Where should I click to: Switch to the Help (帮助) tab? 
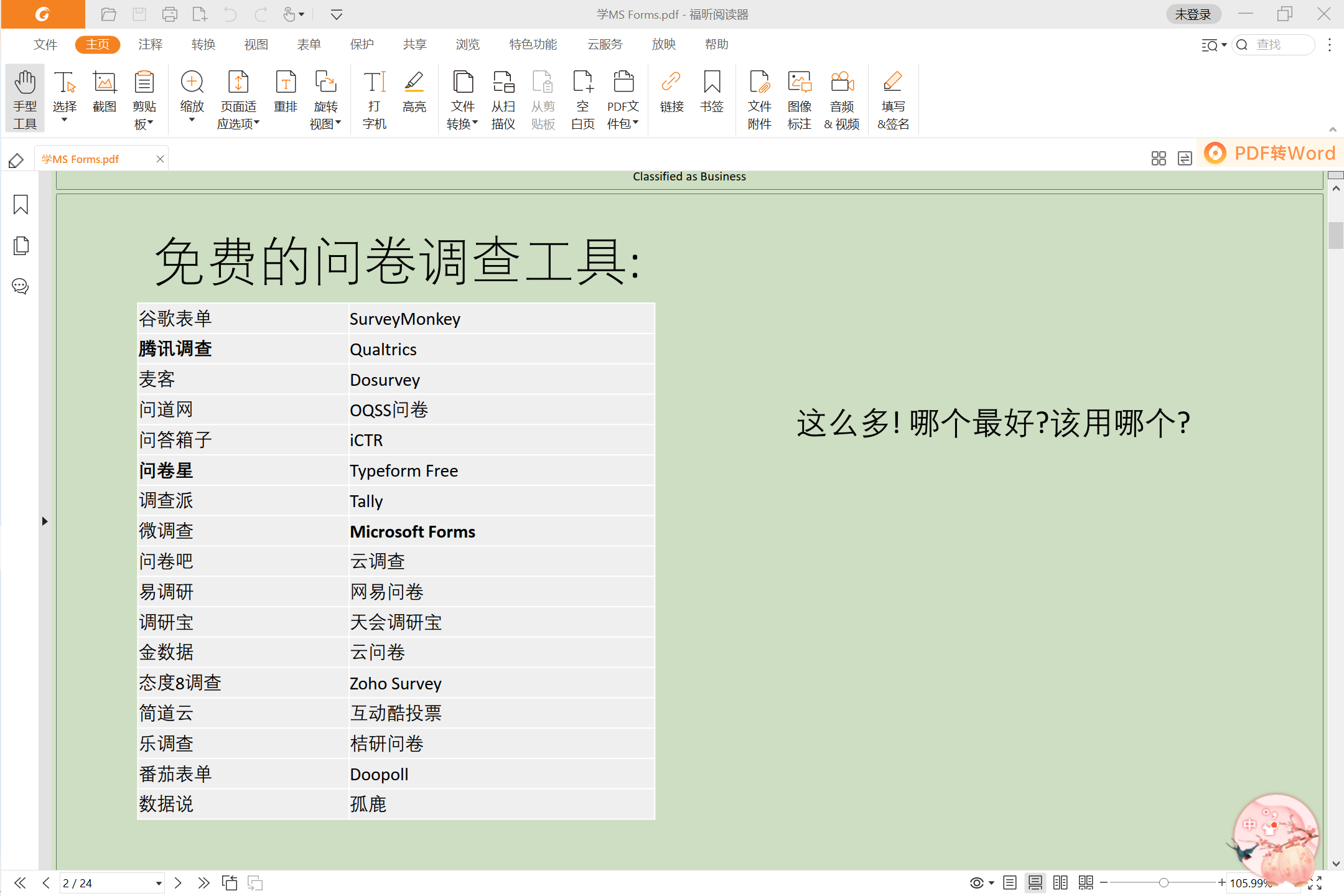click(717, 44)
